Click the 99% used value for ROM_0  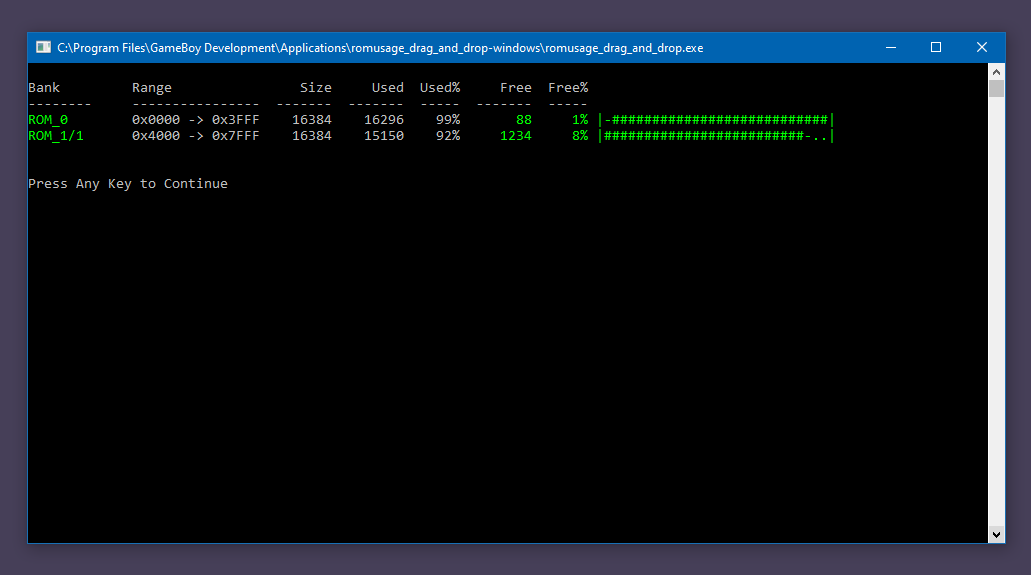(447, 120)
